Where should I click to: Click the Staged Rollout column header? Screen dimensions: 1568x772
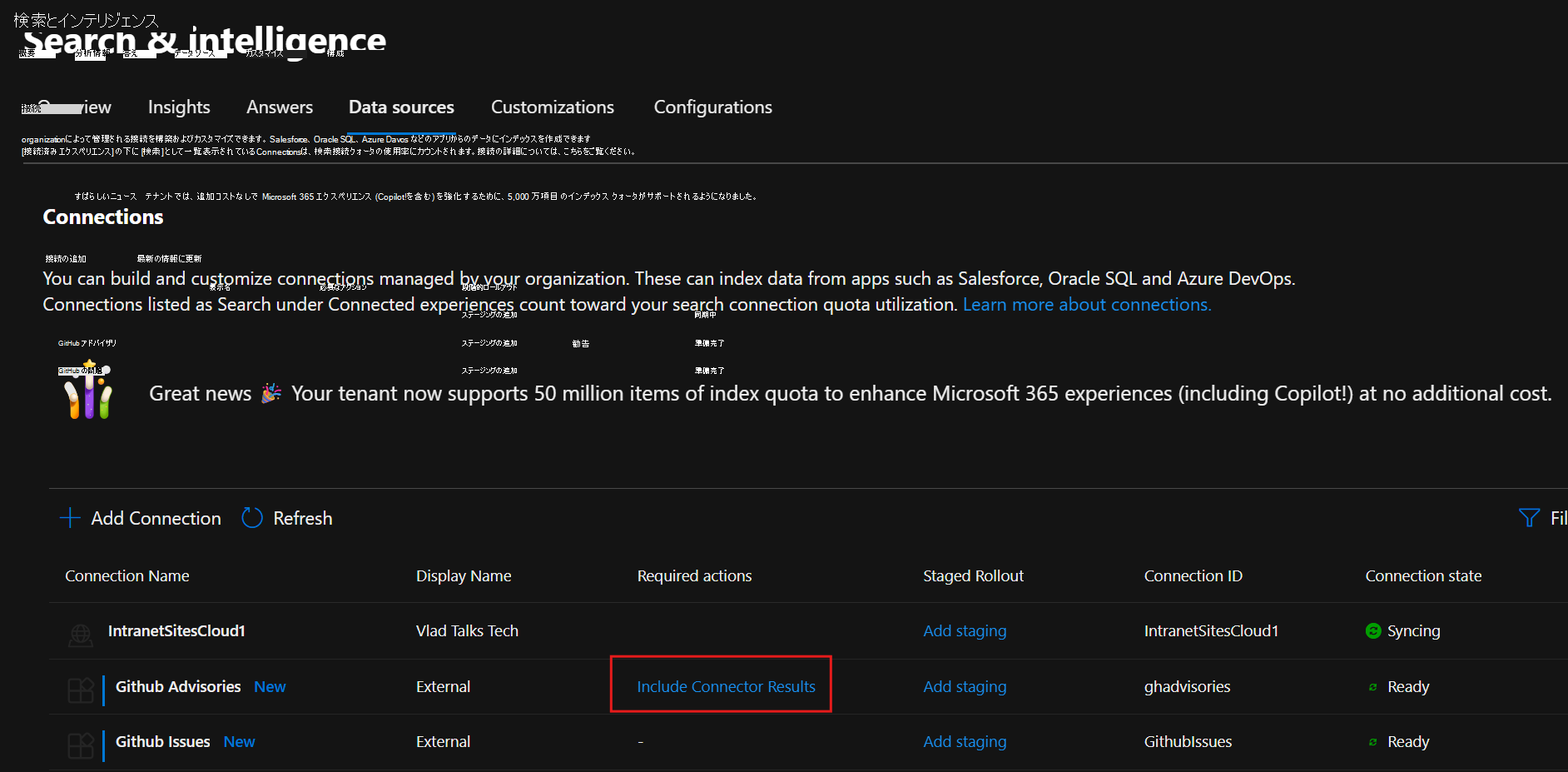973,576
